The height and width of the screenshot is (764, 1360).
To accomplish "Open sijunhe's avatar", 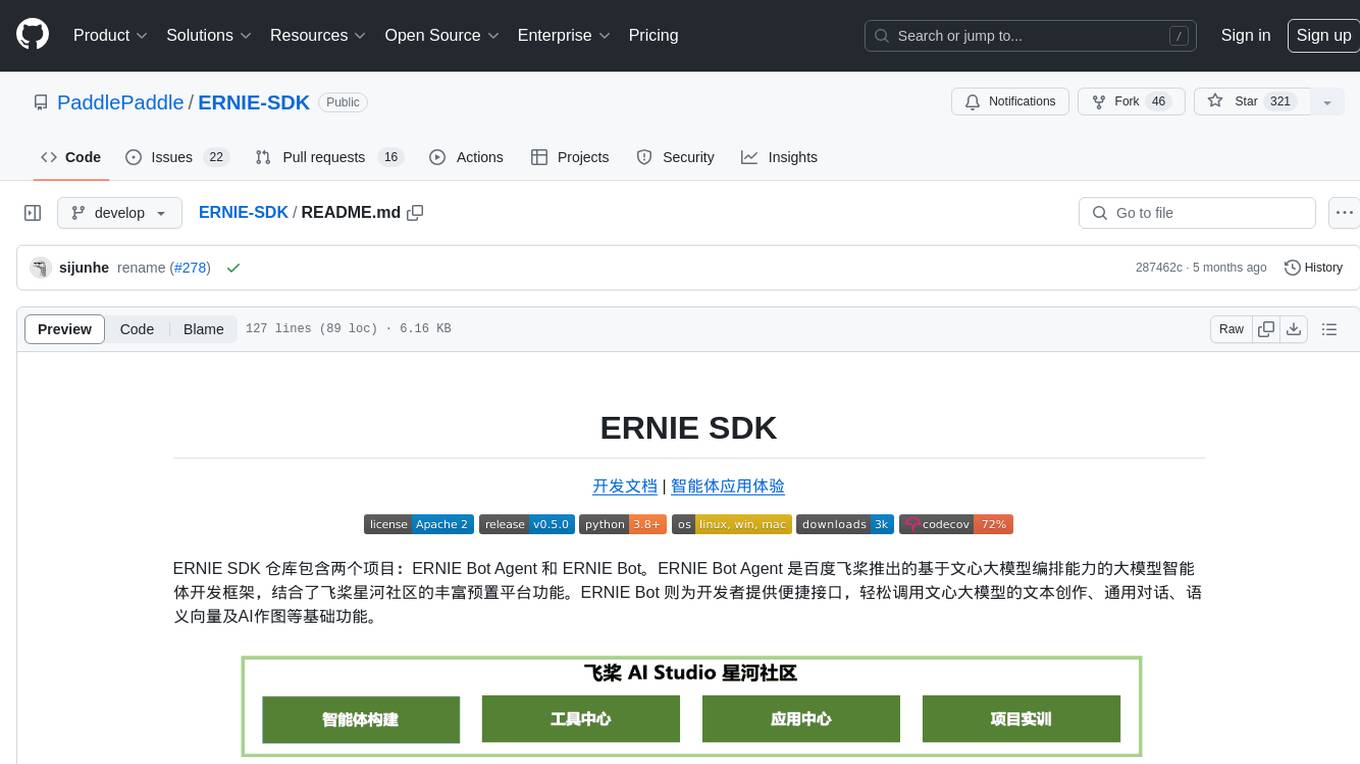I will coord(41,268).
